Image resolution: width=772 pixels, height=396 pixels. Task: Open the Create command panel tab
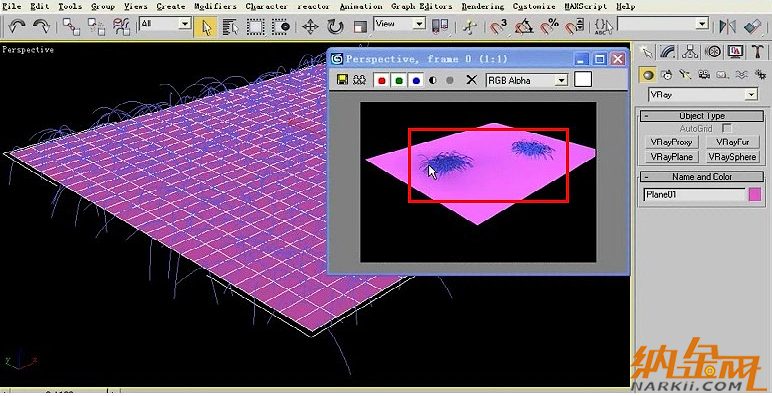click(x=646, y=52)
